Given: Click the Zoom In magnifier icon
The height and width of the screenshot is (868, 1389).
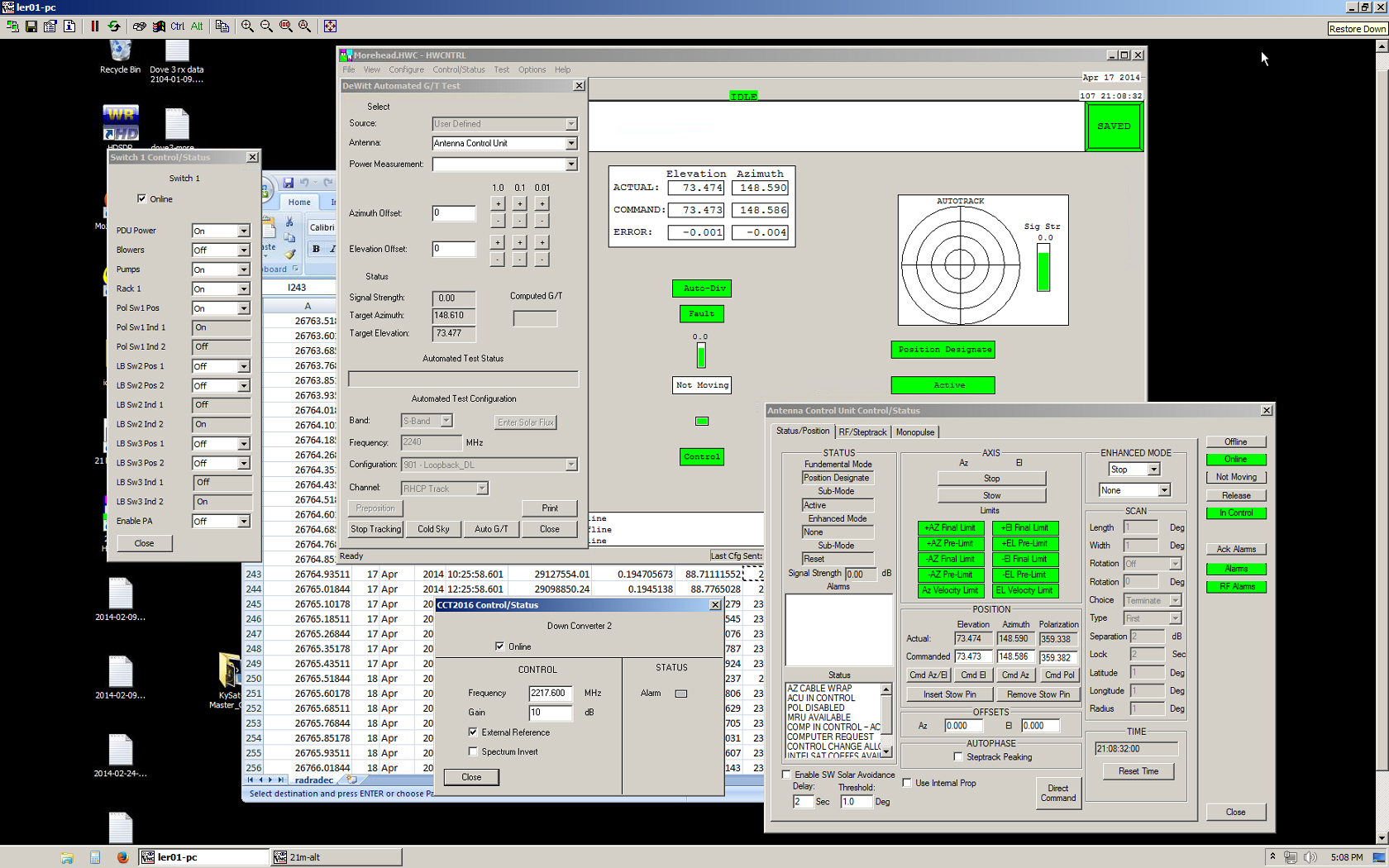Looking at the screenshot, I should pyautogui.click(x=247, y=26).
